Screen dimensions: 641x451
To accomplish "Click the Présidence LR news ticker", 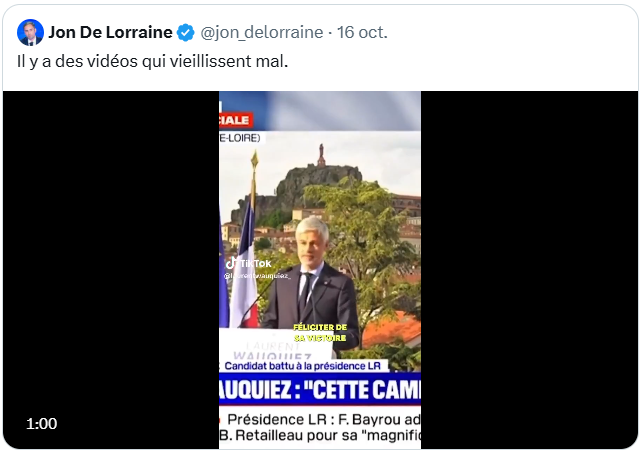I will 322,417.
